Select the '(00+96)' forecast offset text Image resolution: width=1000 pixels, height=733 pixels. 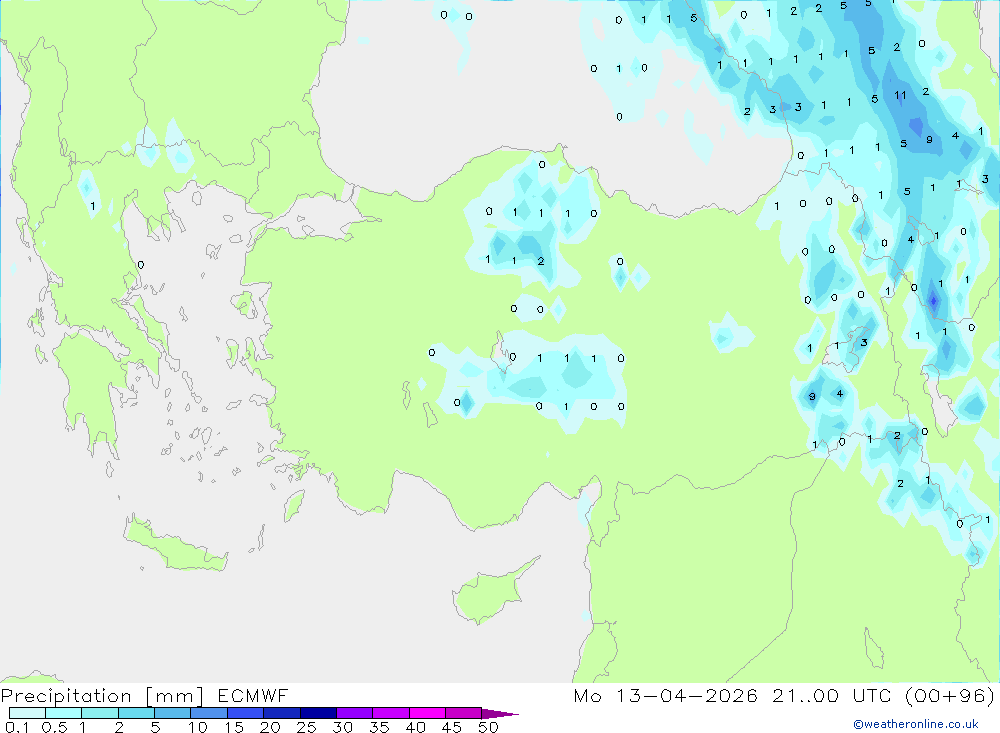click(x=950, y=695)
